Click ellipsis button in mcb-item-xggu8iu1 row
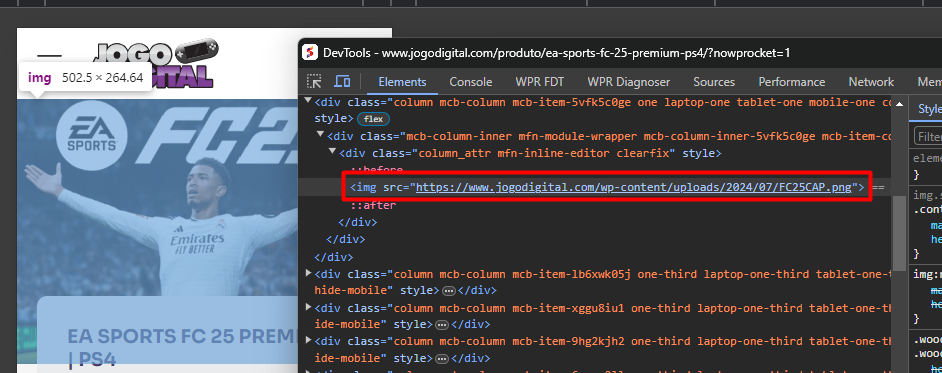Viewport: 942px width, 373px height. (442, 325)
